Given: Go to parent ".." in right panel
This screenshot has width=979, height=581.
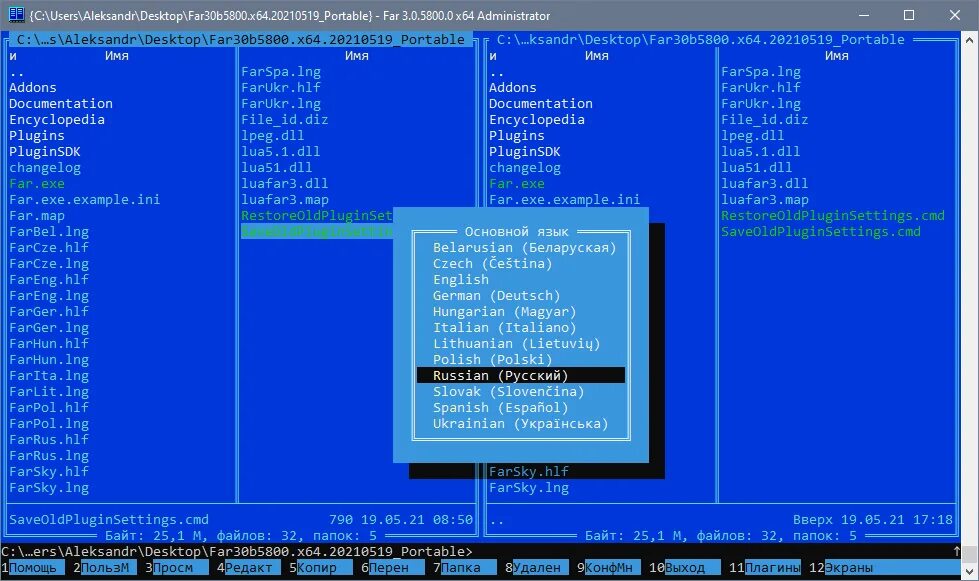Looking at the screenshot, I should click(x=496, y=72).
